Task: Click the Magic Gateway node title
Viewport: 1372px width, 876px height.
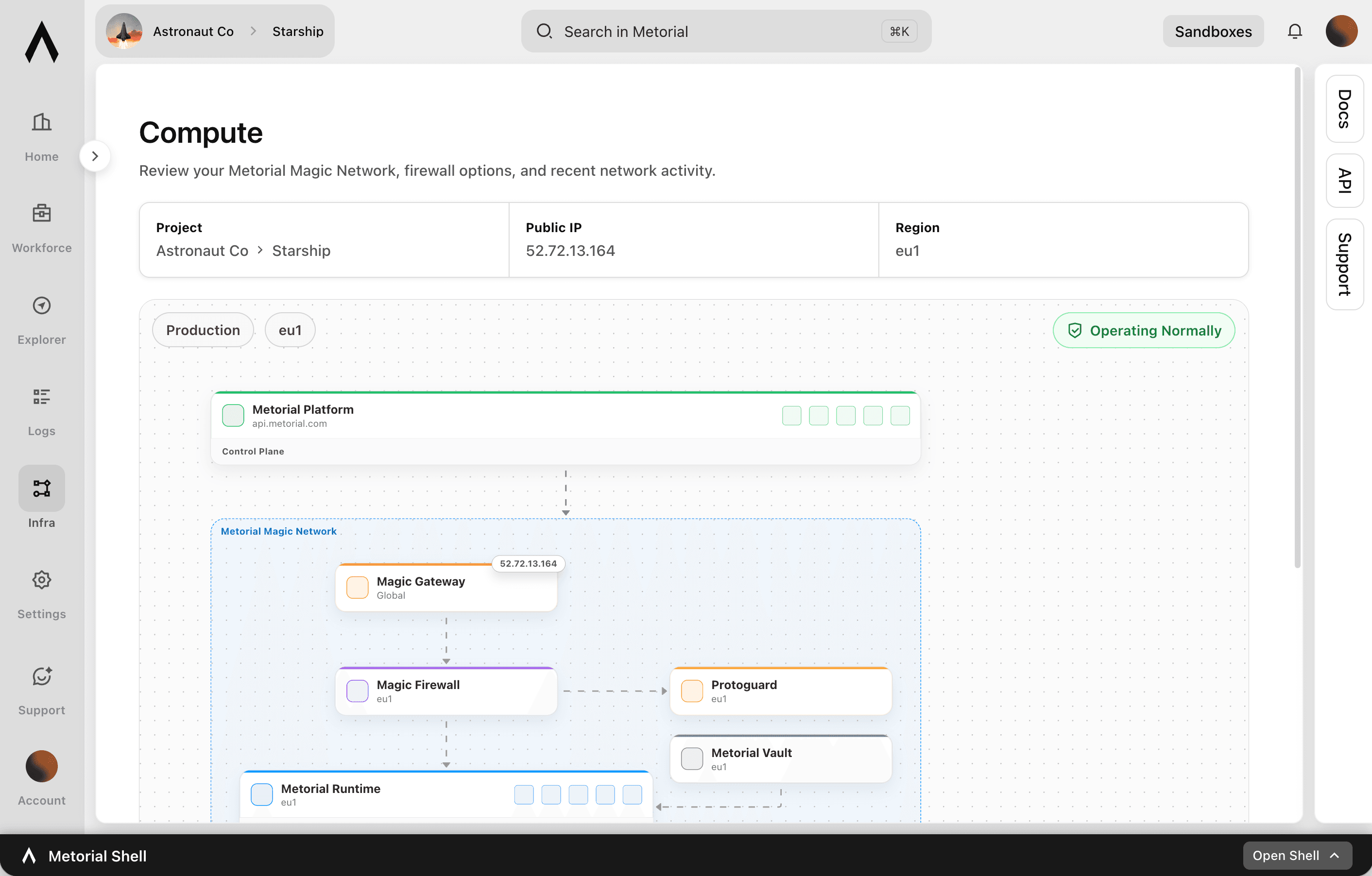Action: pyautogui.click(x=420, y=582)
